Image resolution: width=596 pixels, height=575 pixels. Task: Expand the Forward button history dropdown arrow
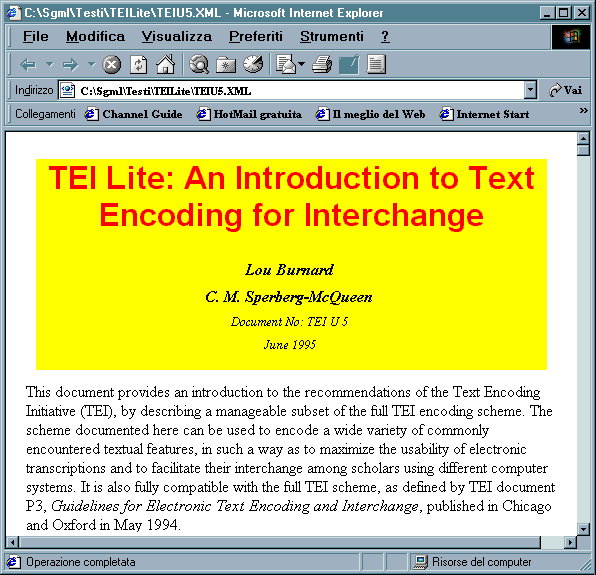pos(92,64)
